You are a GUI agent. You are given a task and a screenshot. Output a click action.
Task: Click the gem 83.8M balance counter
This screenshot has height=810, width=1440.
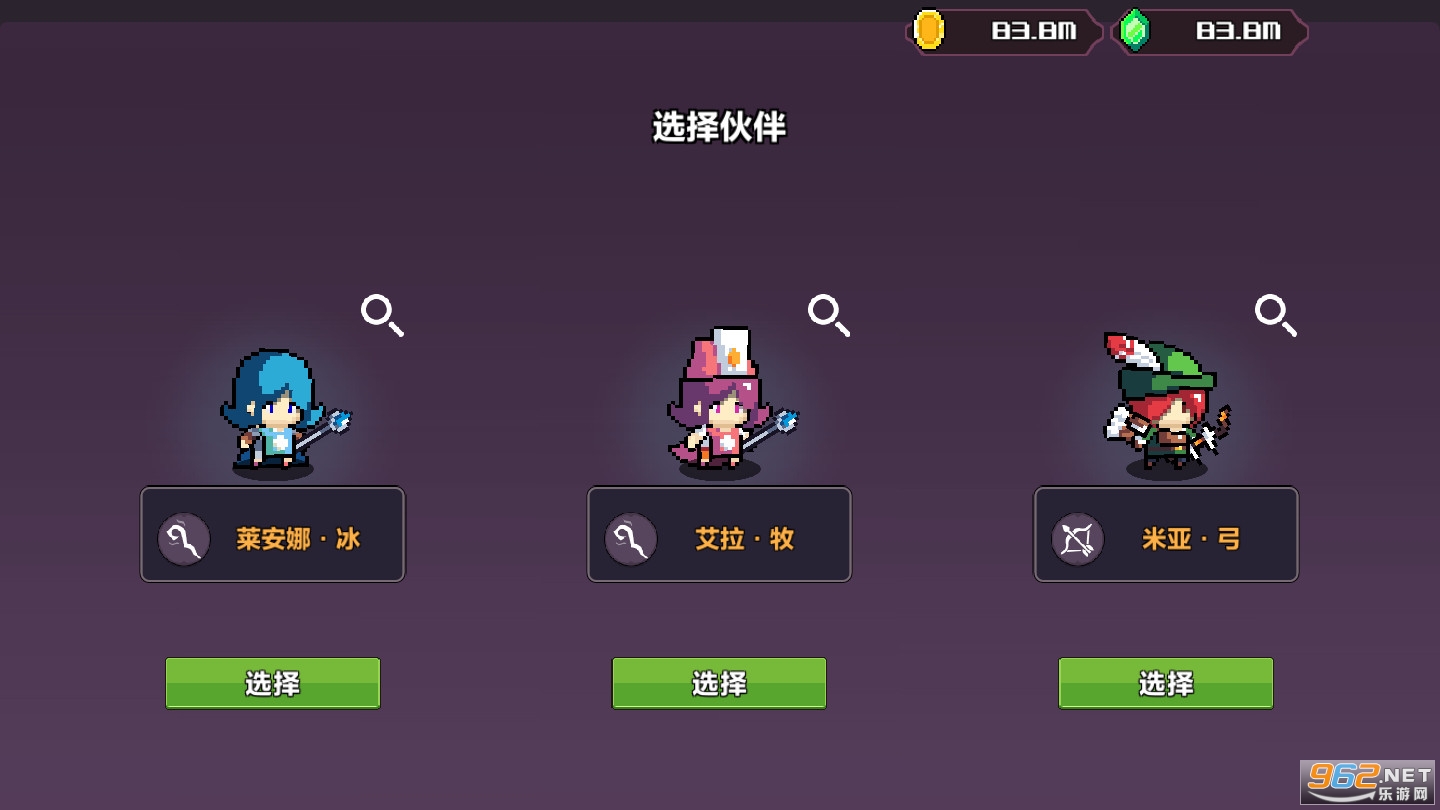click(x=1238, y=31)
